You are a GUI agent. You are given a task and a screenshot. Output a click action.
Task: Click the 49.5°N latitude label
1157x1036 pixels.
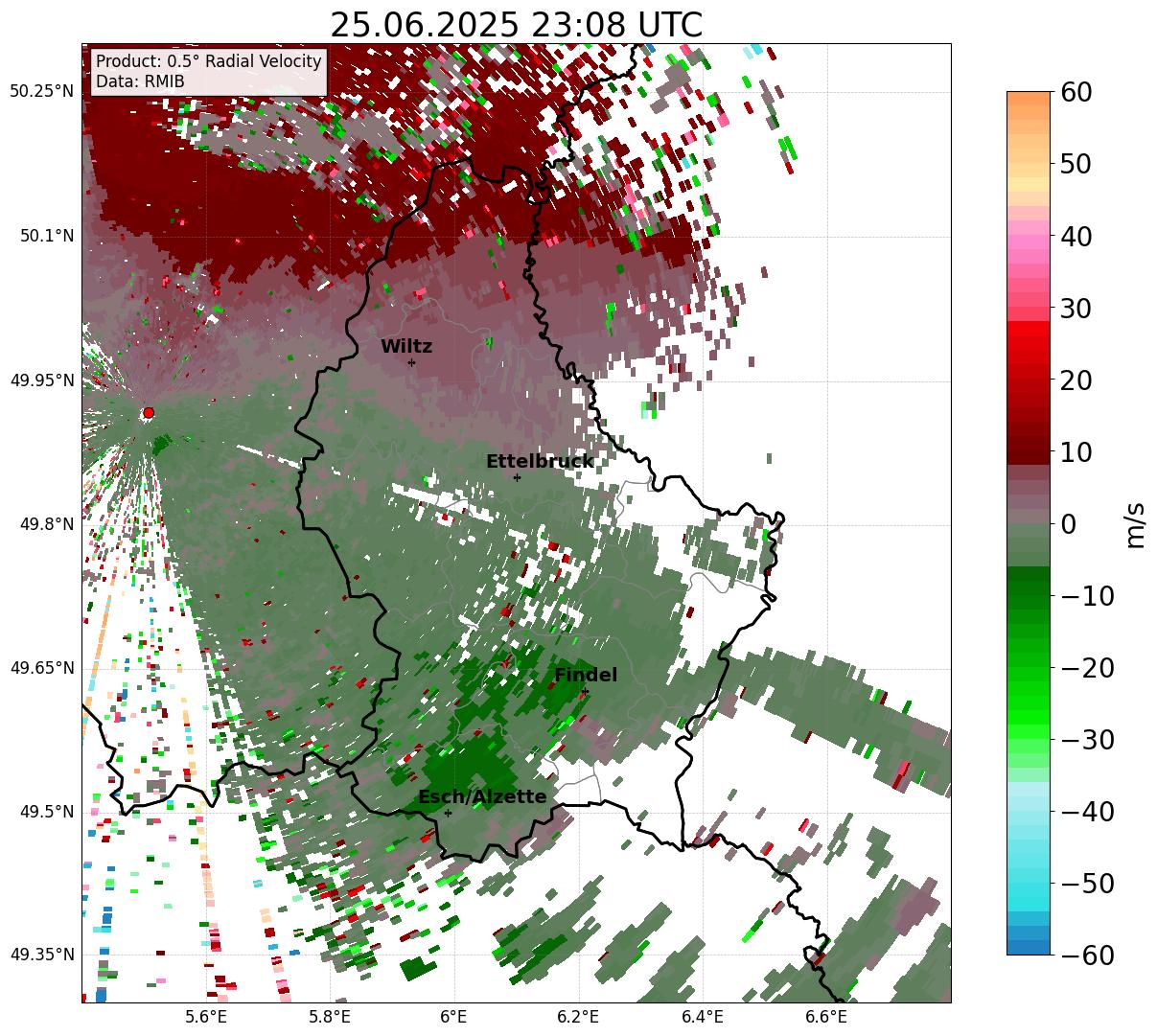tap(46, 812)
